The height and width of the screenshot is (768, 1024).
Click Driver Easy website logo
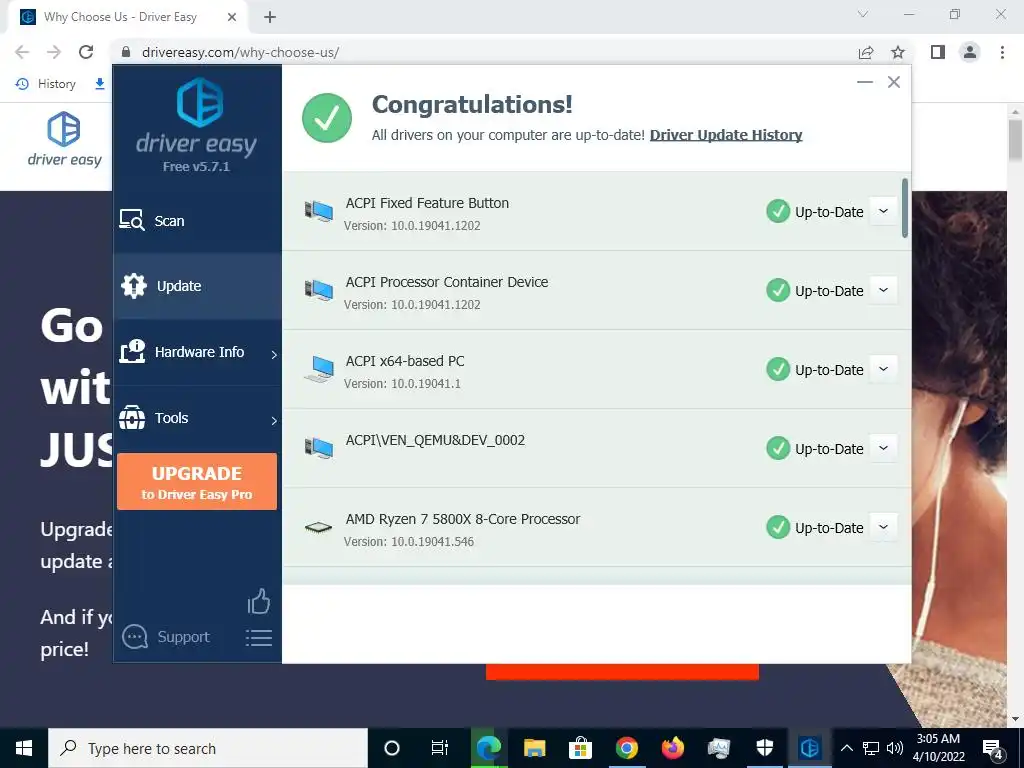64,139
